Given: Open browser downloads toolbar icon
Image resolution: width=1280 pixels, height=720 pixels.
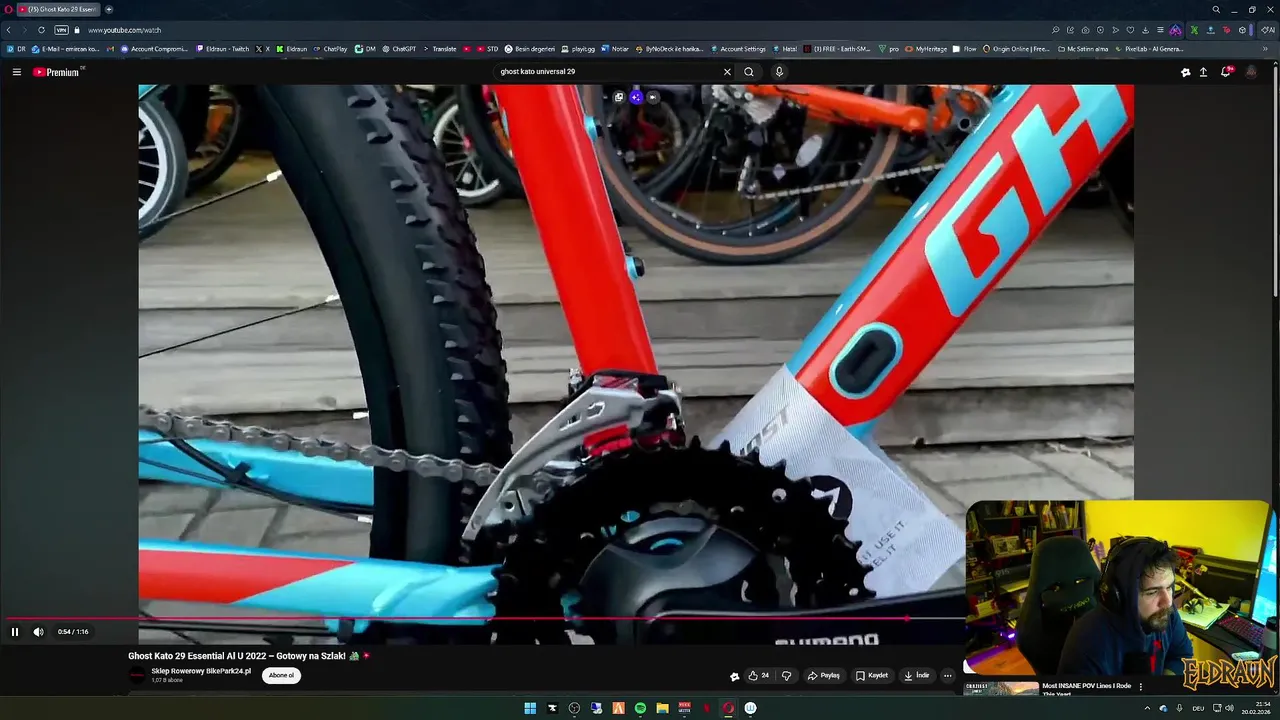Looking at the screenshot, I should pos(1145,30).
